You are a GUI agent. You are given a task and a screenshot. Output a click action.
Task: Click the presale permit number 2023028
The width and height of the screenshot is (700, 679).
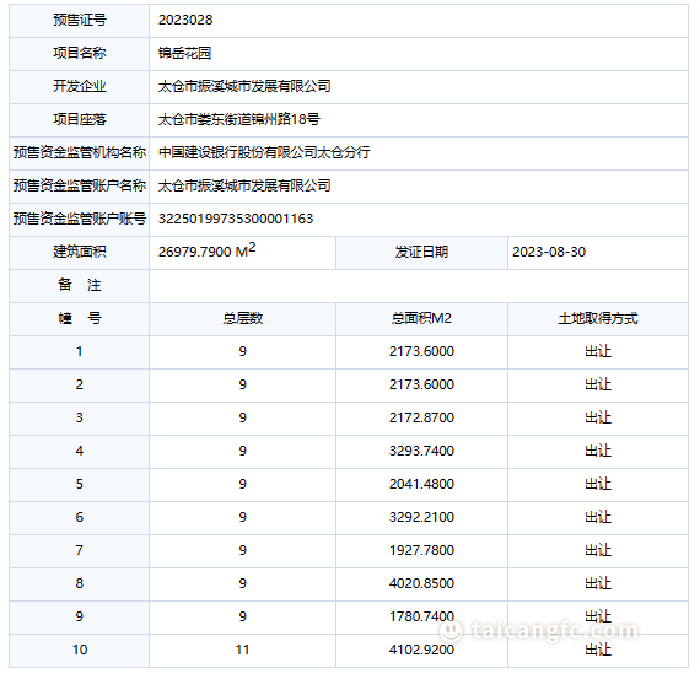pyautogui.click(x=186, y=20)
